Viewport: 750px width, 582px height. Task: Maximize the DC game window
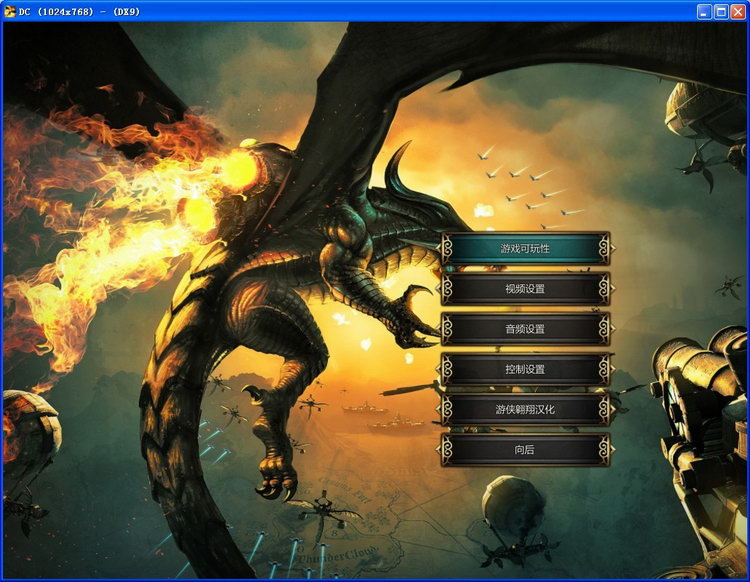(721, 11)
